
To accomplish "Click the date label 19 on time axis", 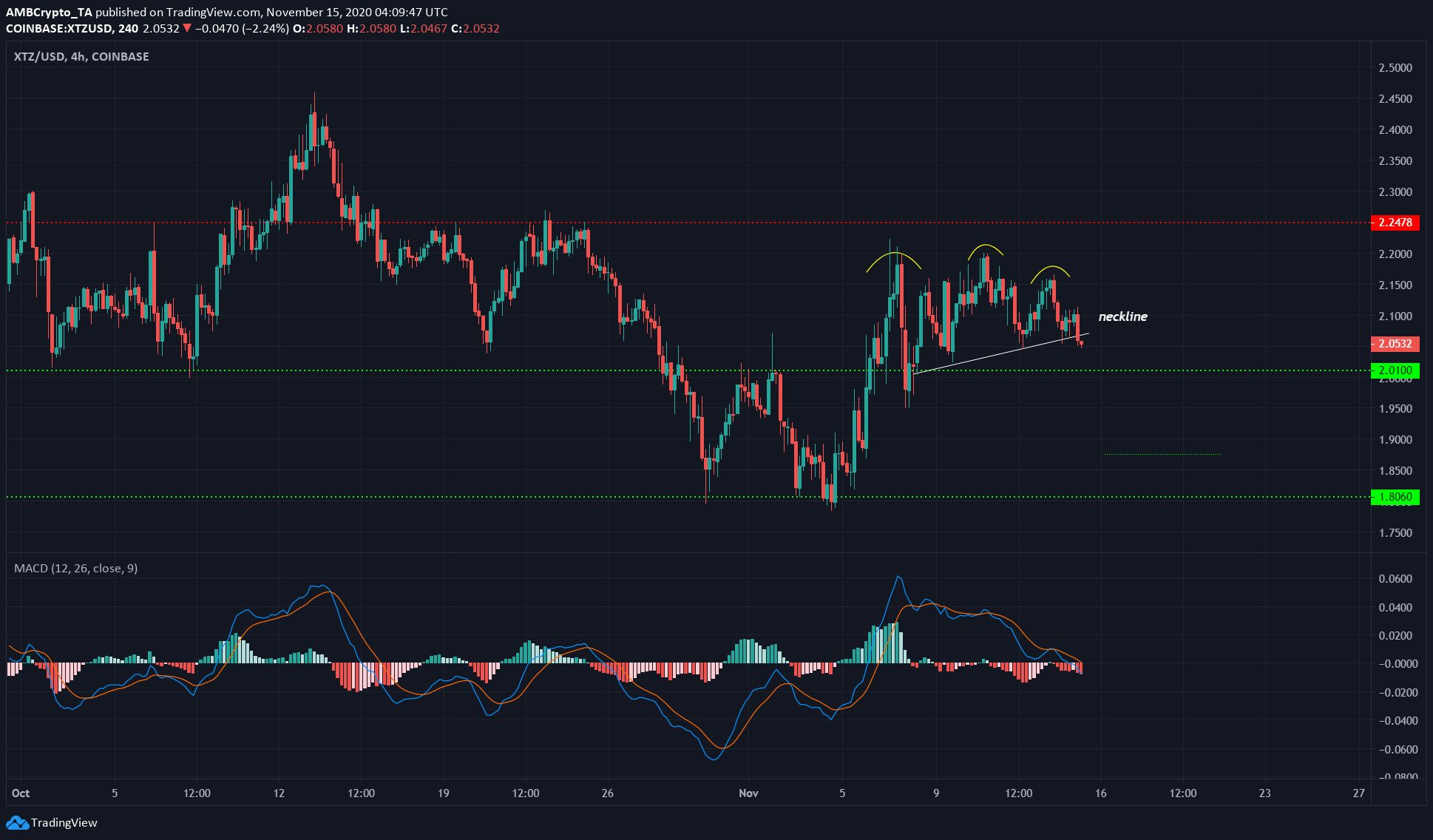I will coord(443,793).
